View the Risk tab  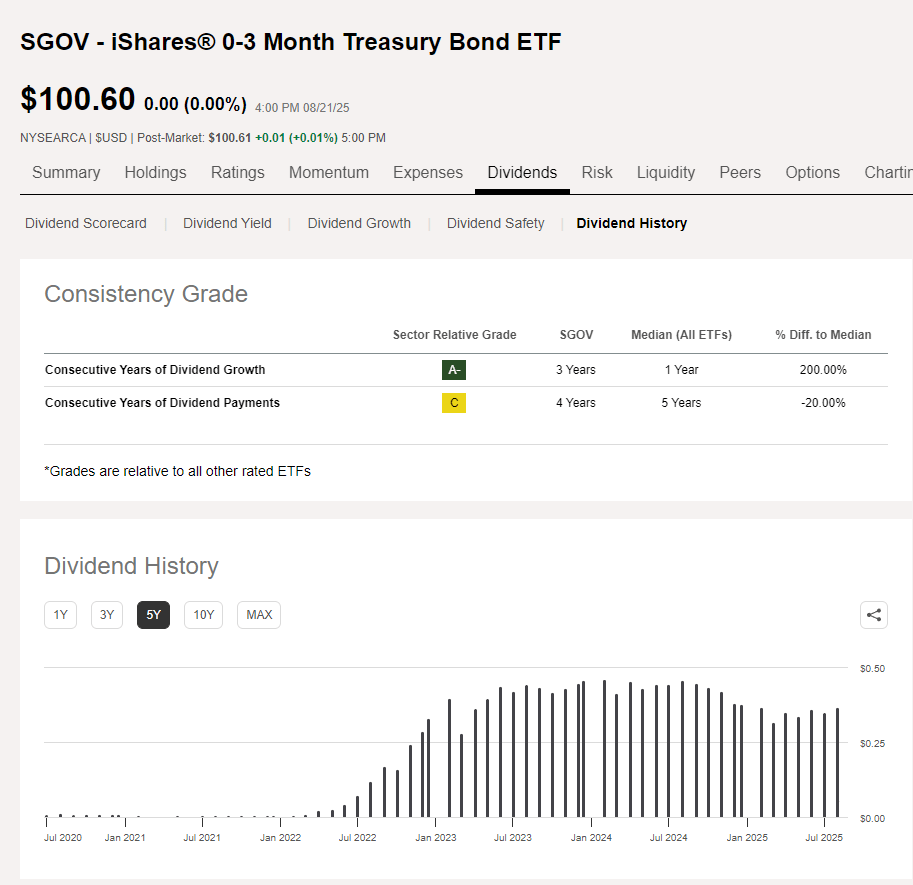[x=597, y=172]
